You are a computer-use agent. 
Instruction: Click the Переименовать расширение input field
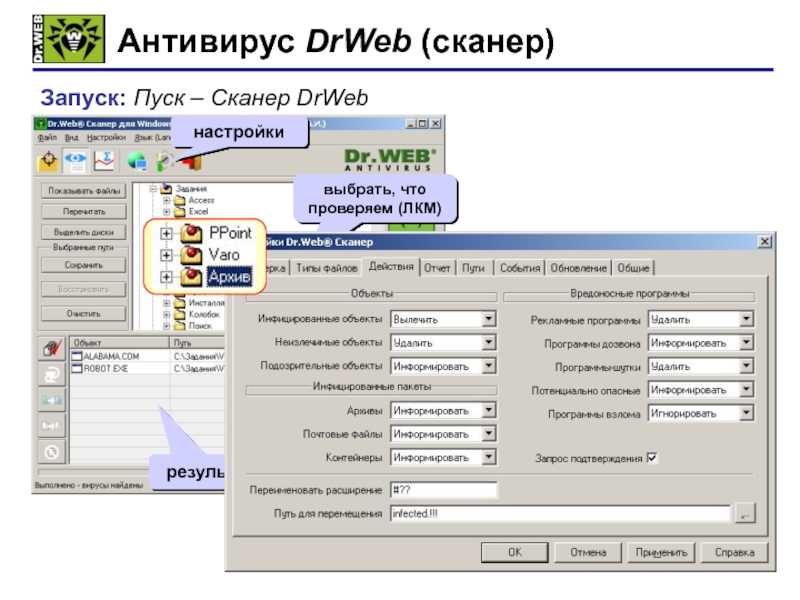(443, 490)
